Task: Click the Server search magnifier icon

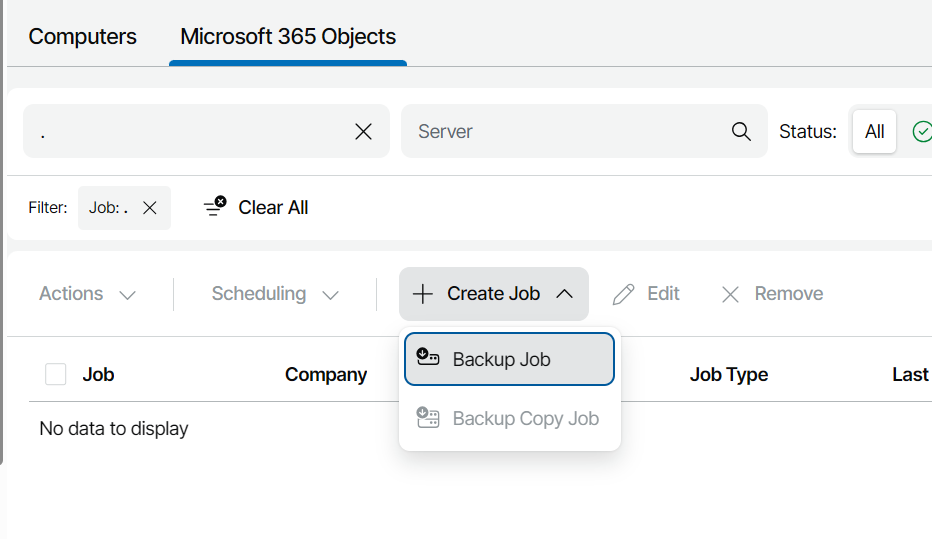Action: pos(741,131)
